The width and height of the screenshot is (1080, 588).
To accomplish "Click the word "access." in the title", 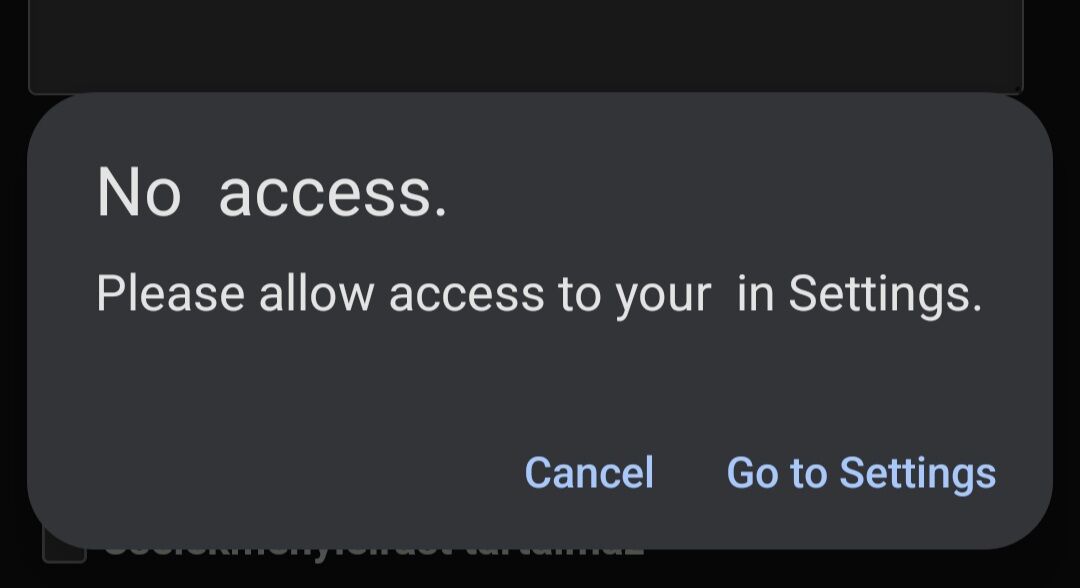I will tap(332, 192).
